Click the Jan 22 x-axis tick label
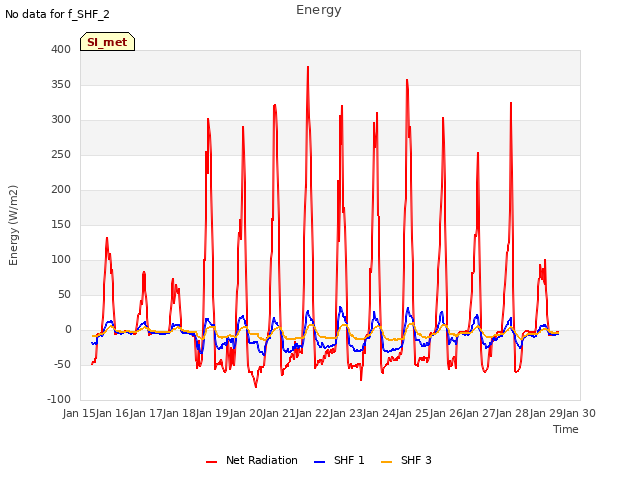This screenshot has width=640, height=480. (312, 413)
